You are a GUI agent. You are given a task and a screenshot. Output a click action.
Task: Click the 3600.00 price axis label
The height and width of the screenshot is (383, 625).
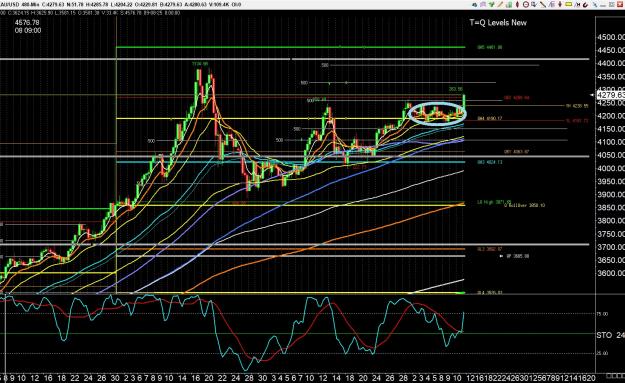[x=610, y=273]
